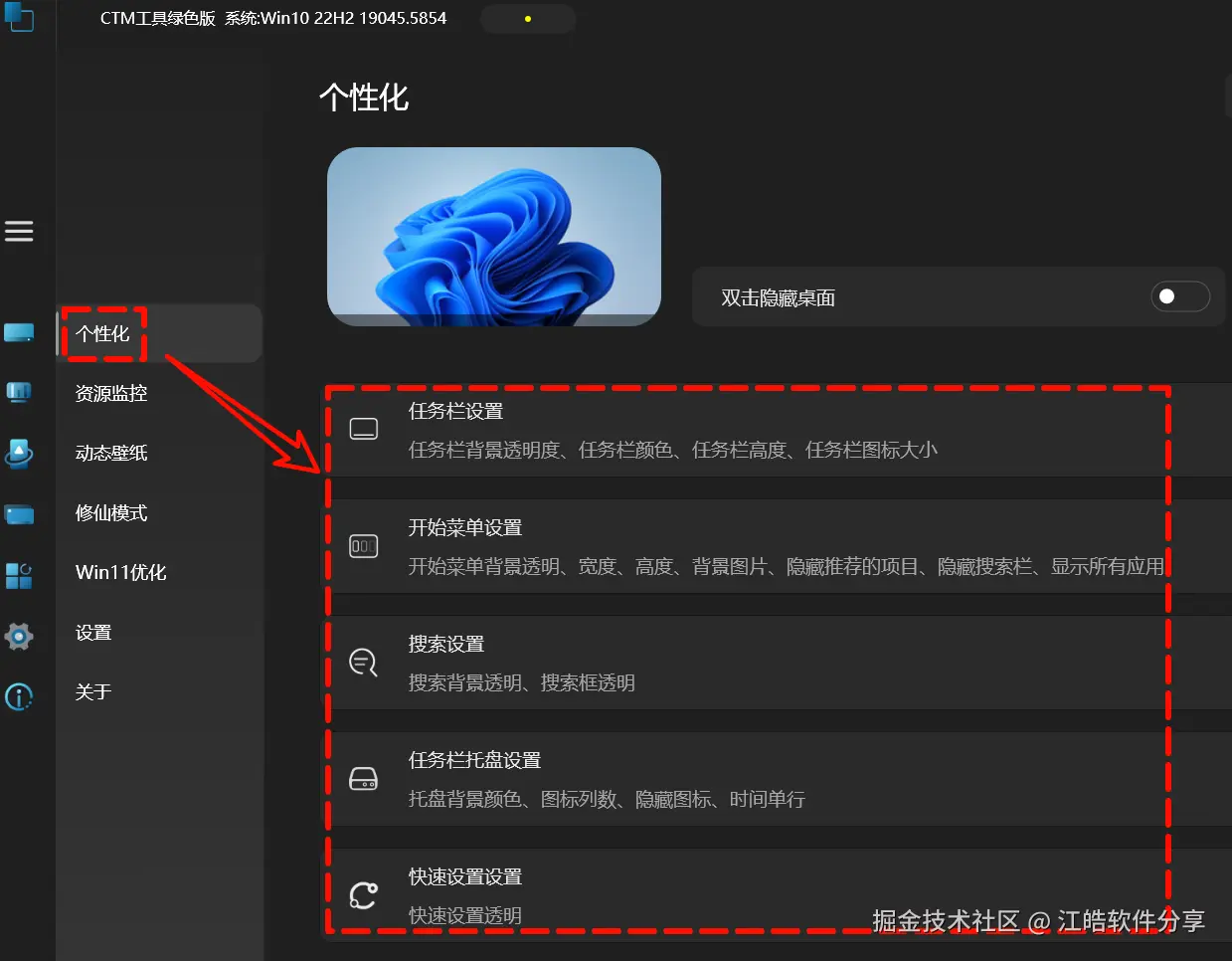This screenshot has height=961, width=1232.
Task: Click the resource monitor chart icon
Action: (19, 393)
